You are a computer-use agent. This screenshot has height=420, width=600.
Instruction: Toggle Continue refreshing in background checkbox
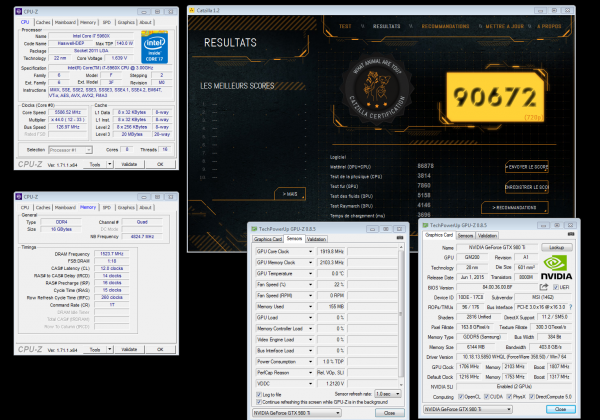click(x=259, y=402)
